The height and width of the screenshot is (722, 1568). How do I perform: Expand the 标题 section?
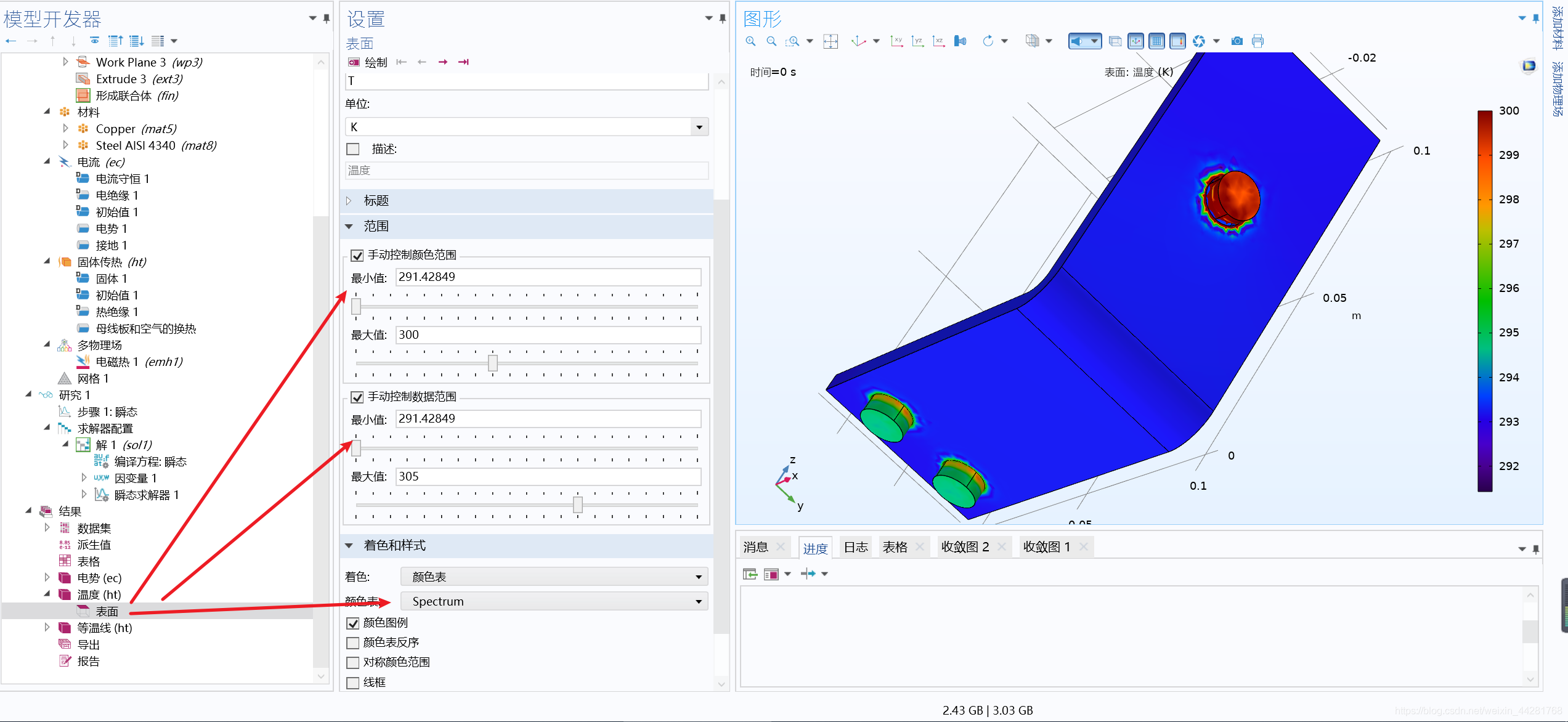pyautogui.click(x=376, y=201)
